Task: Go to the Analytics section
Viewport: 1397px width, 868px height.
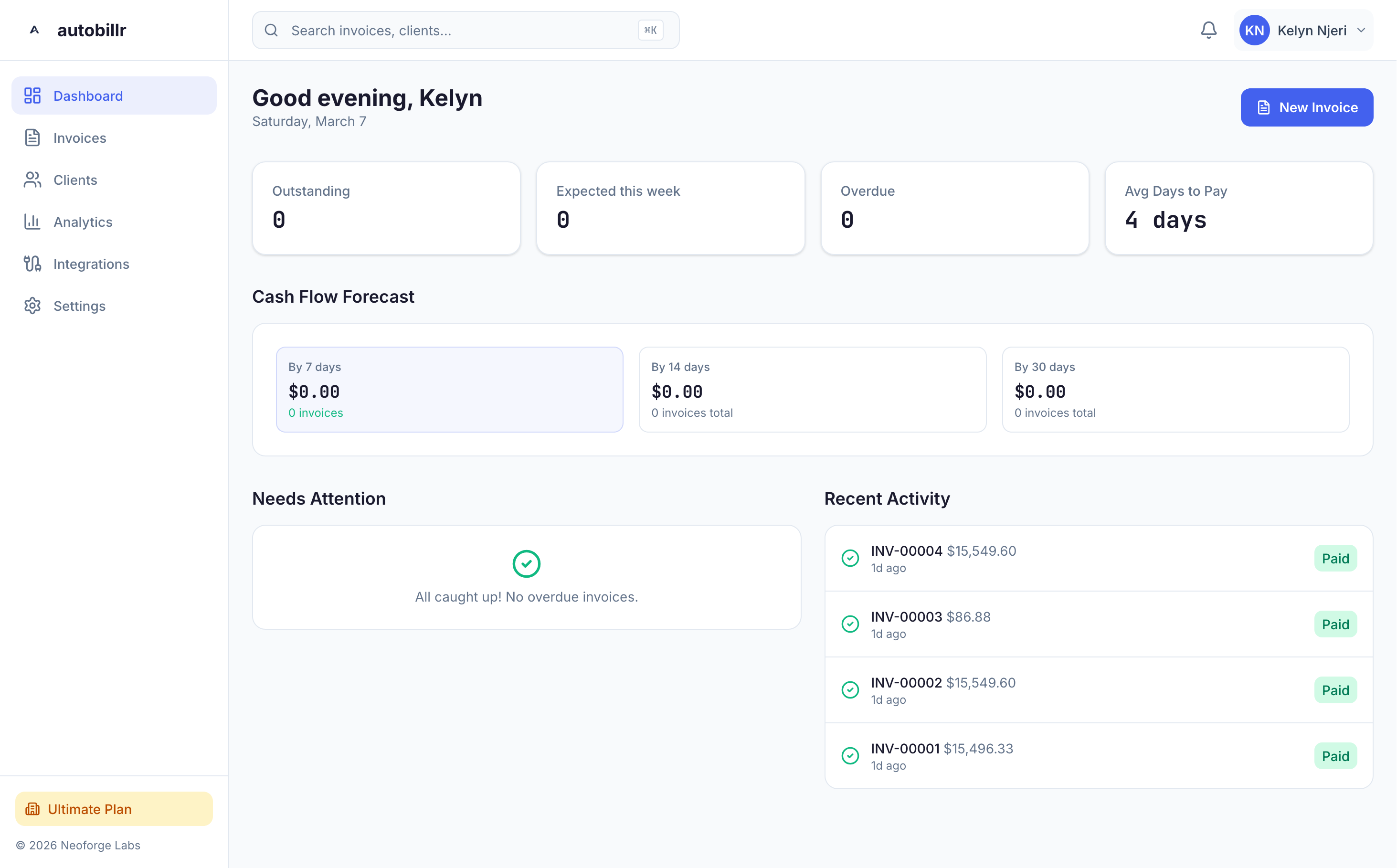Action: [83, 222]
